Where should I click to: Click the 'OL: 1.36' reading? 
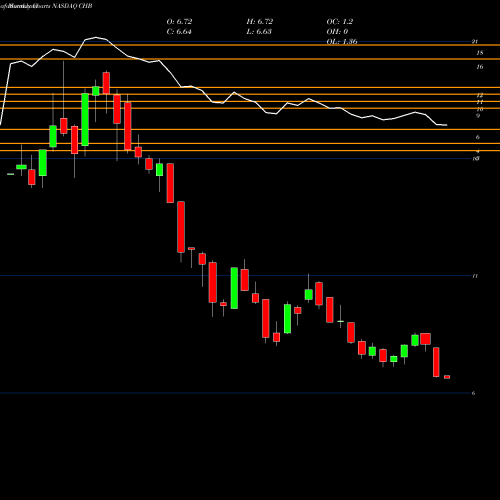[x=342, y=42]
